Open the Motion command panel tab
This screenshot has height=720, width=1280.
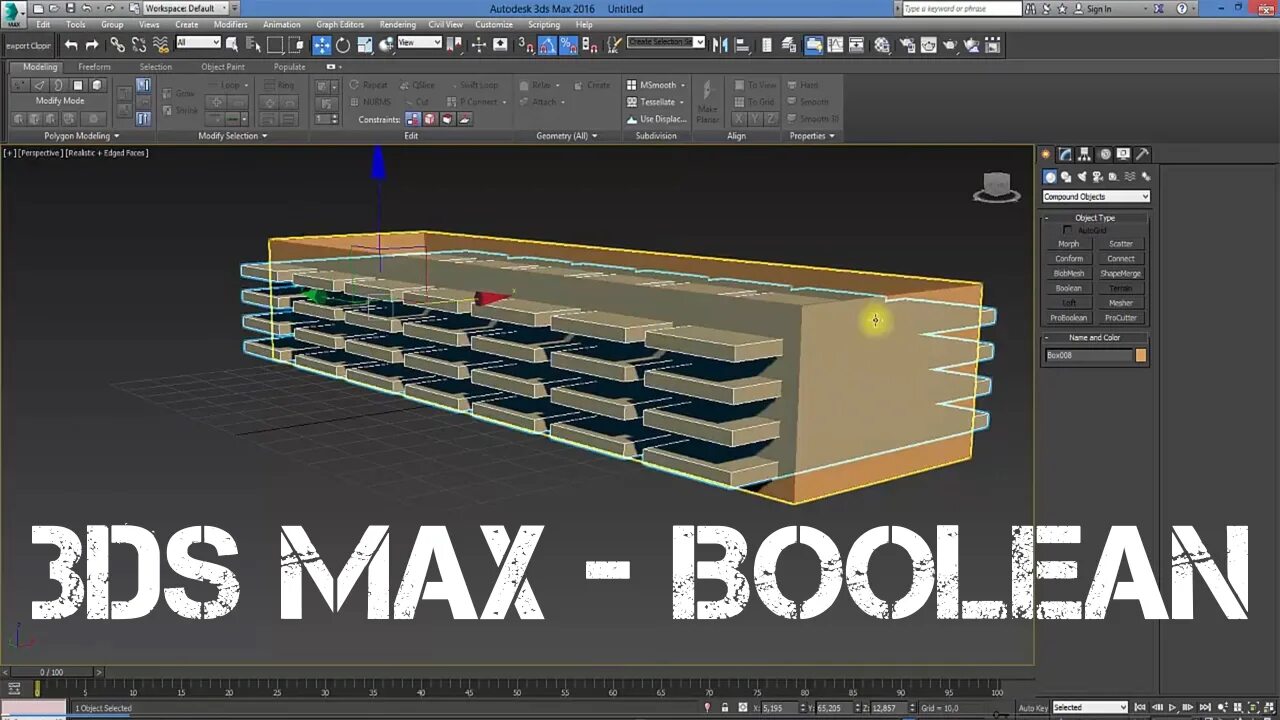(1104, 154)
